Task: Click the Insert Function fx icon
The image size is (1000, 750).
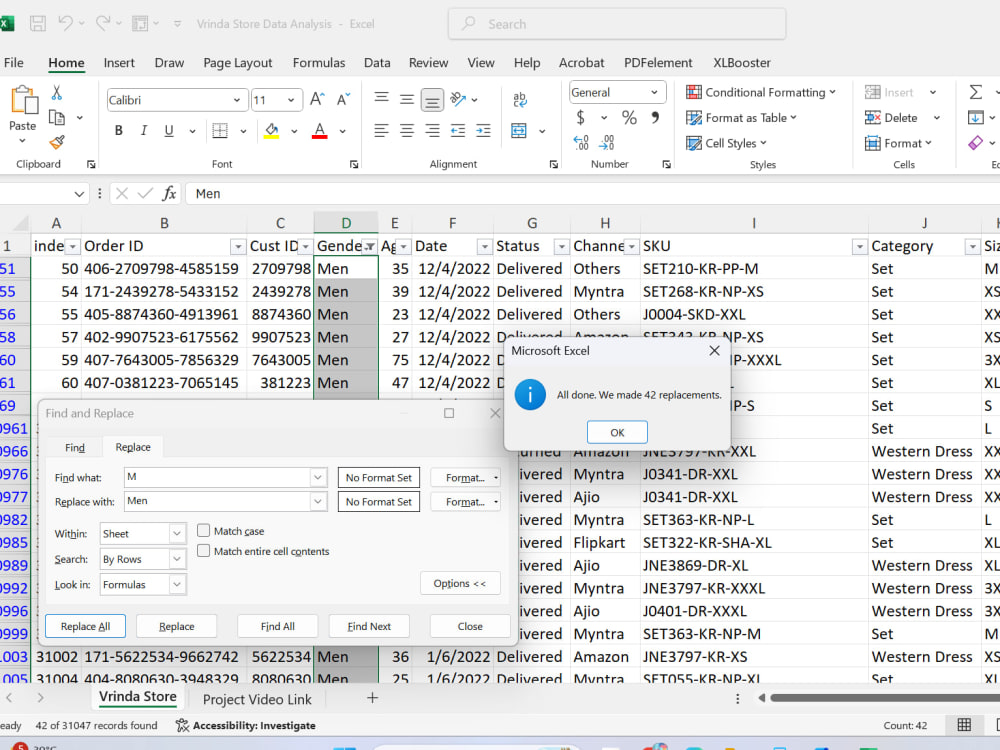Action: pos(168,193)
